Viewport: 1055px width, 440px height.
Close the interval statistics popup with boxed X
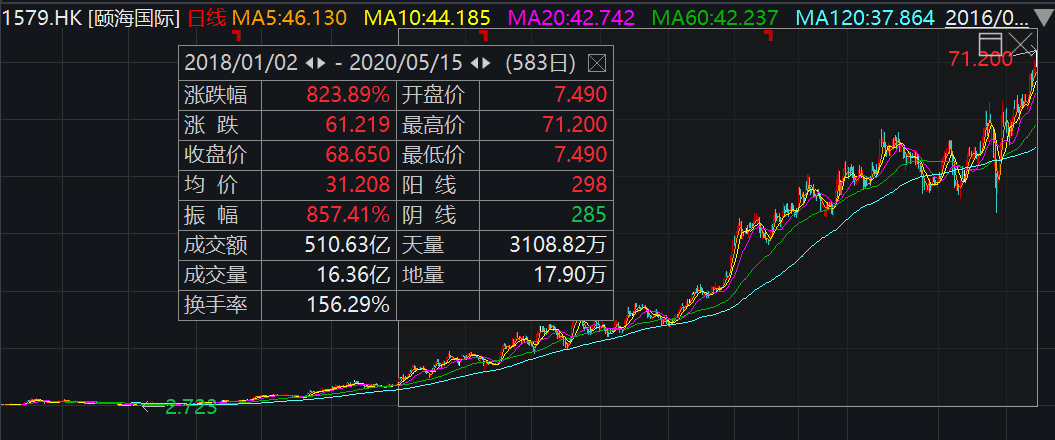pos(597,64)
